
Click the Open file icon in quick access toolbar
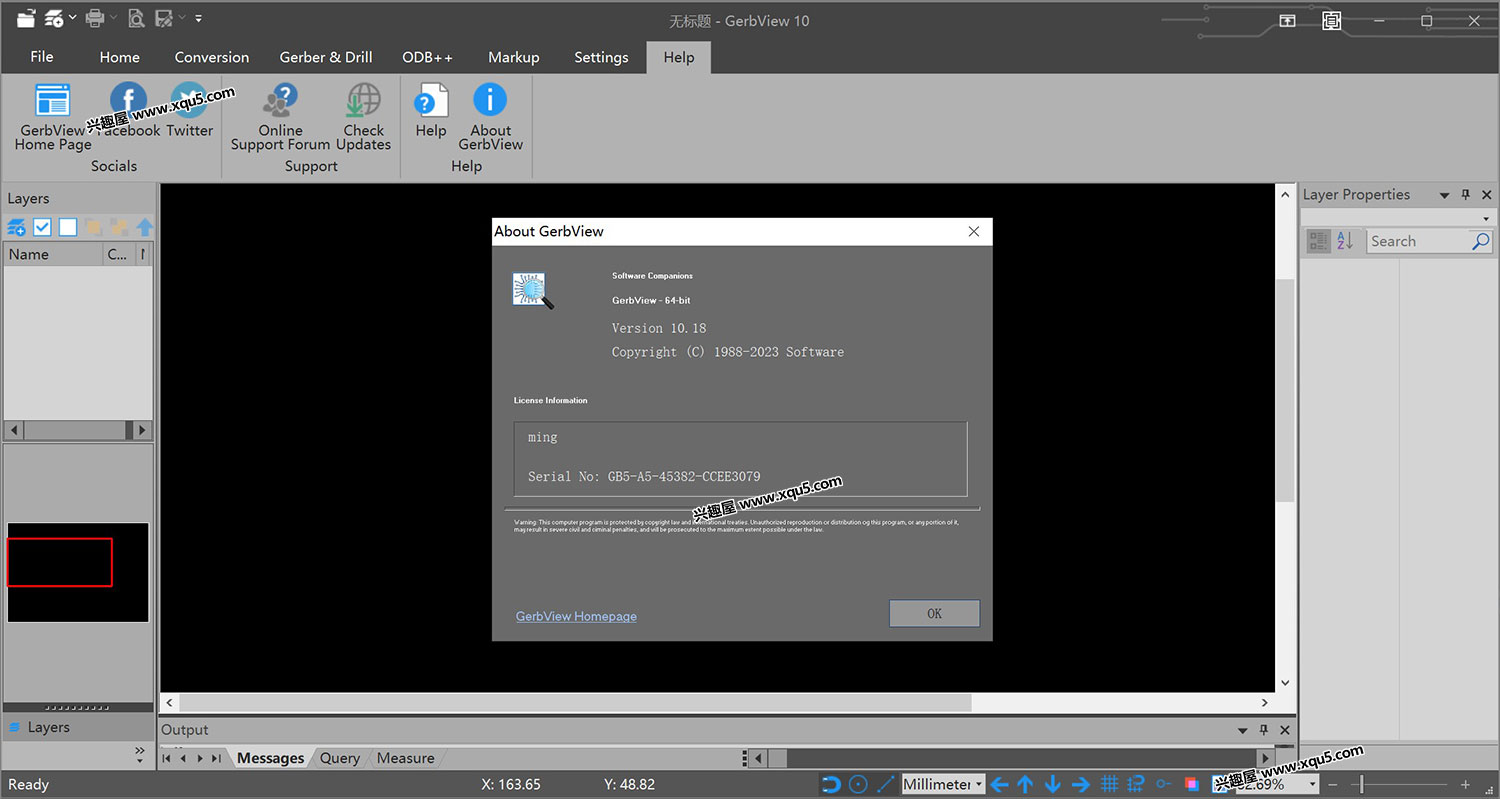[26, 18]
